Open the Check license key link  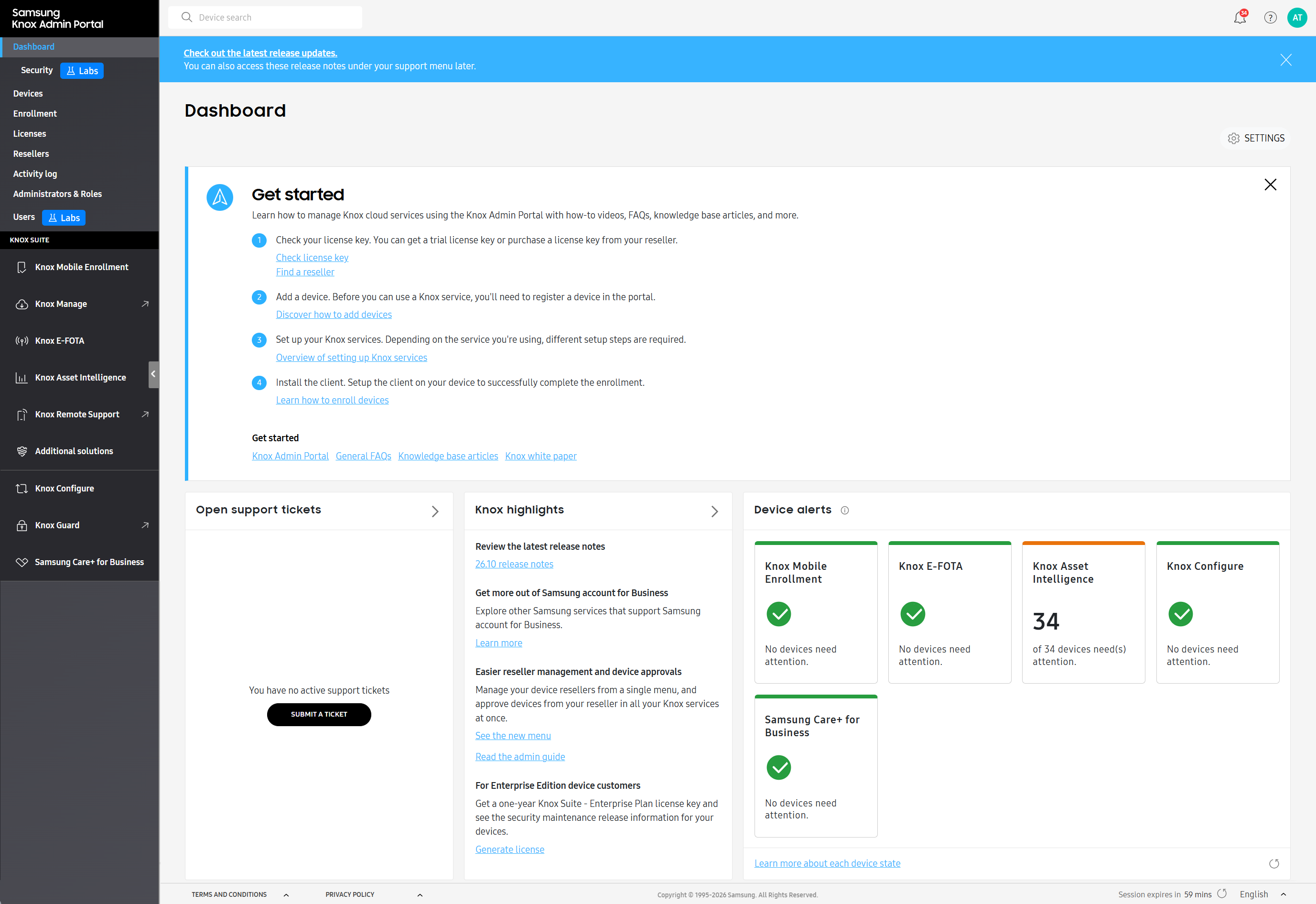click(312, 258)
